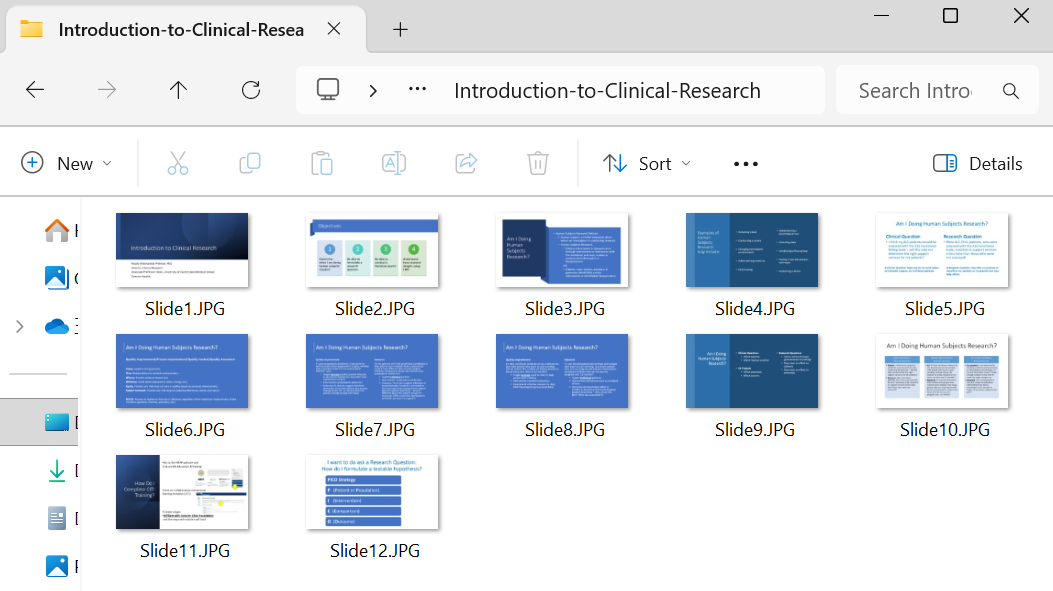Select the Slide12.JPG PICO thumbnail

pos(372,492)
